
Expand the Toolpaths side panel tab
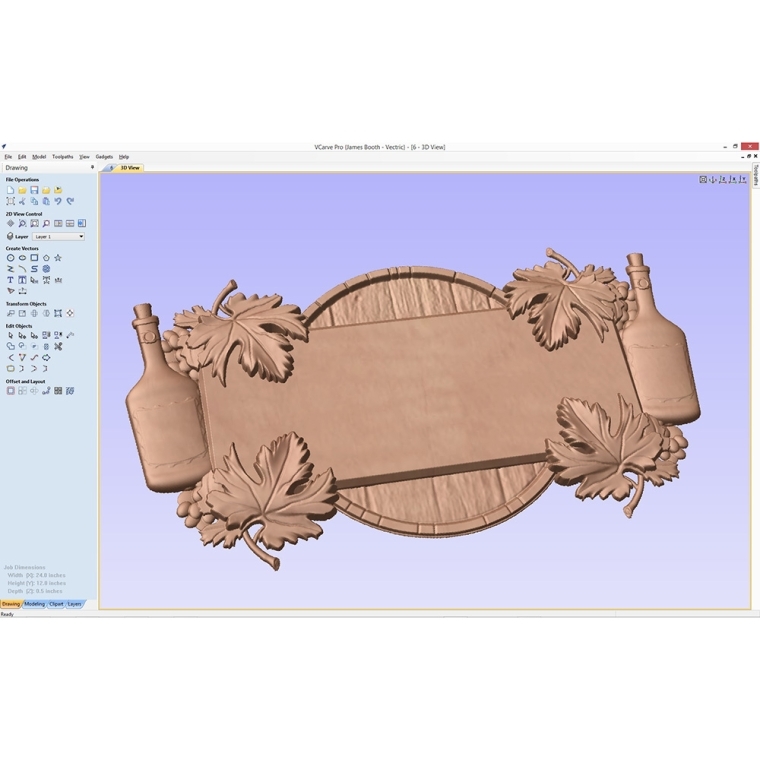[x=756, y=175]
